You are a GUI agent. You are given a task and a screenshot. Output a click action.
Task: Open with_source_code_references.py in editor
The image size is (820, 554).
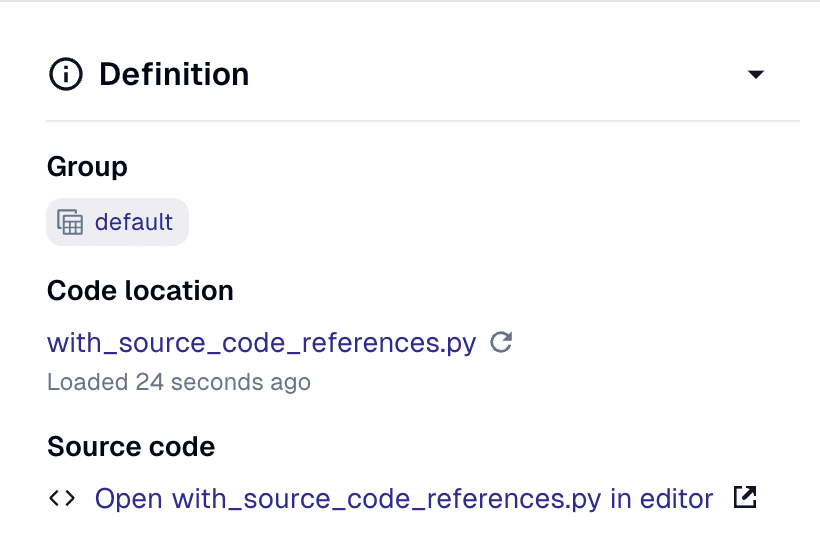point(403,498)
